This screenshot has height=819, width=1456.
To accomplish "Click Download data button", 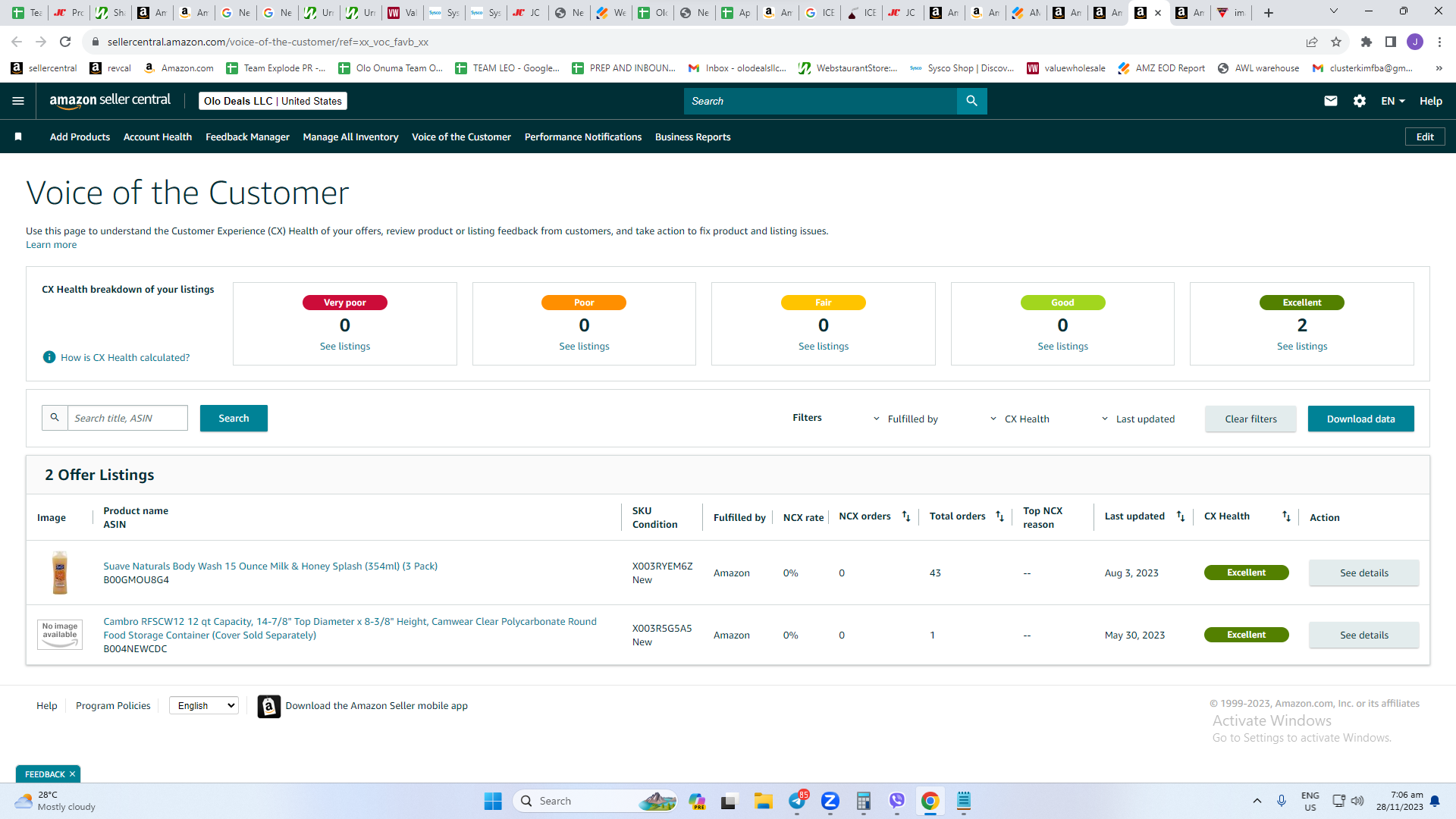I will coord(1360,419).
